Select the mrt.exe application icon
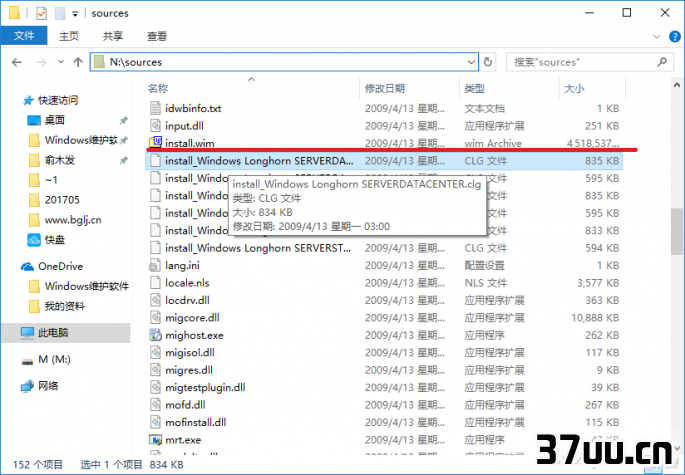This screenshot has height=475, width=685. (x=155, y=440)
